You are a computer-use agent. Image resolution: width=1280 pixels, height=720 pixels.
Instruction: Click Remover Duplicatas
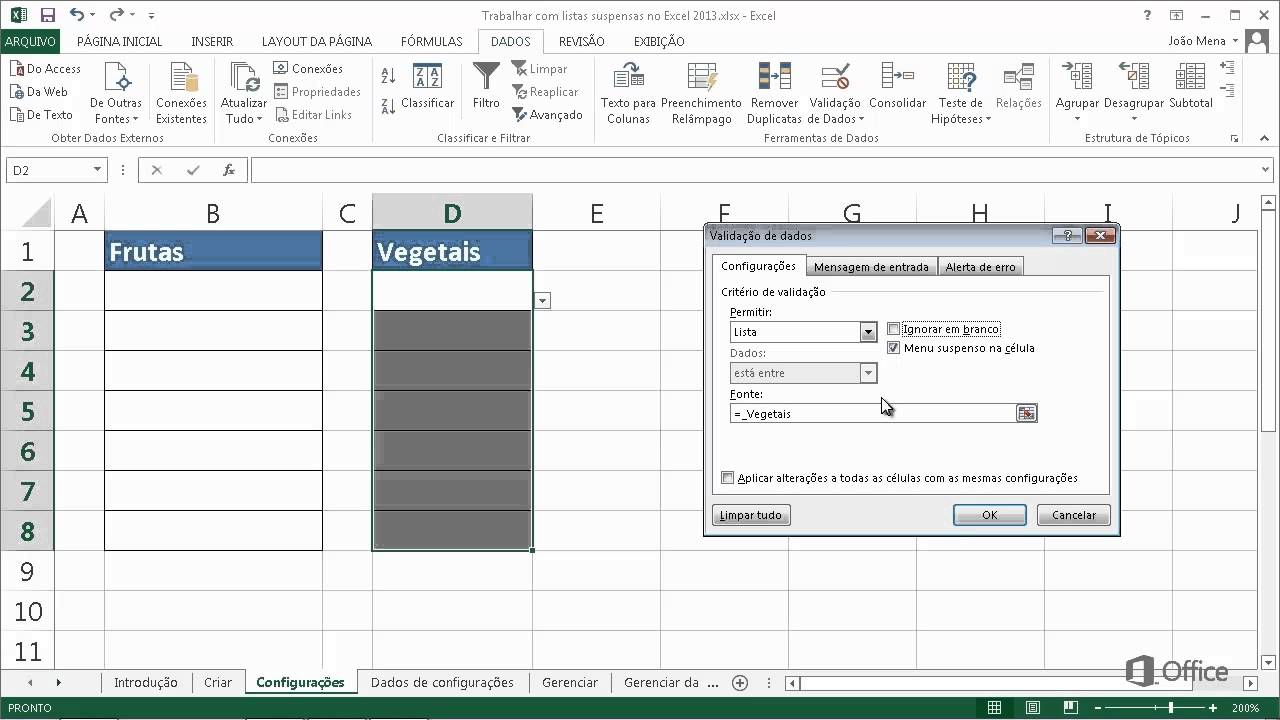[x=774, y=93]
